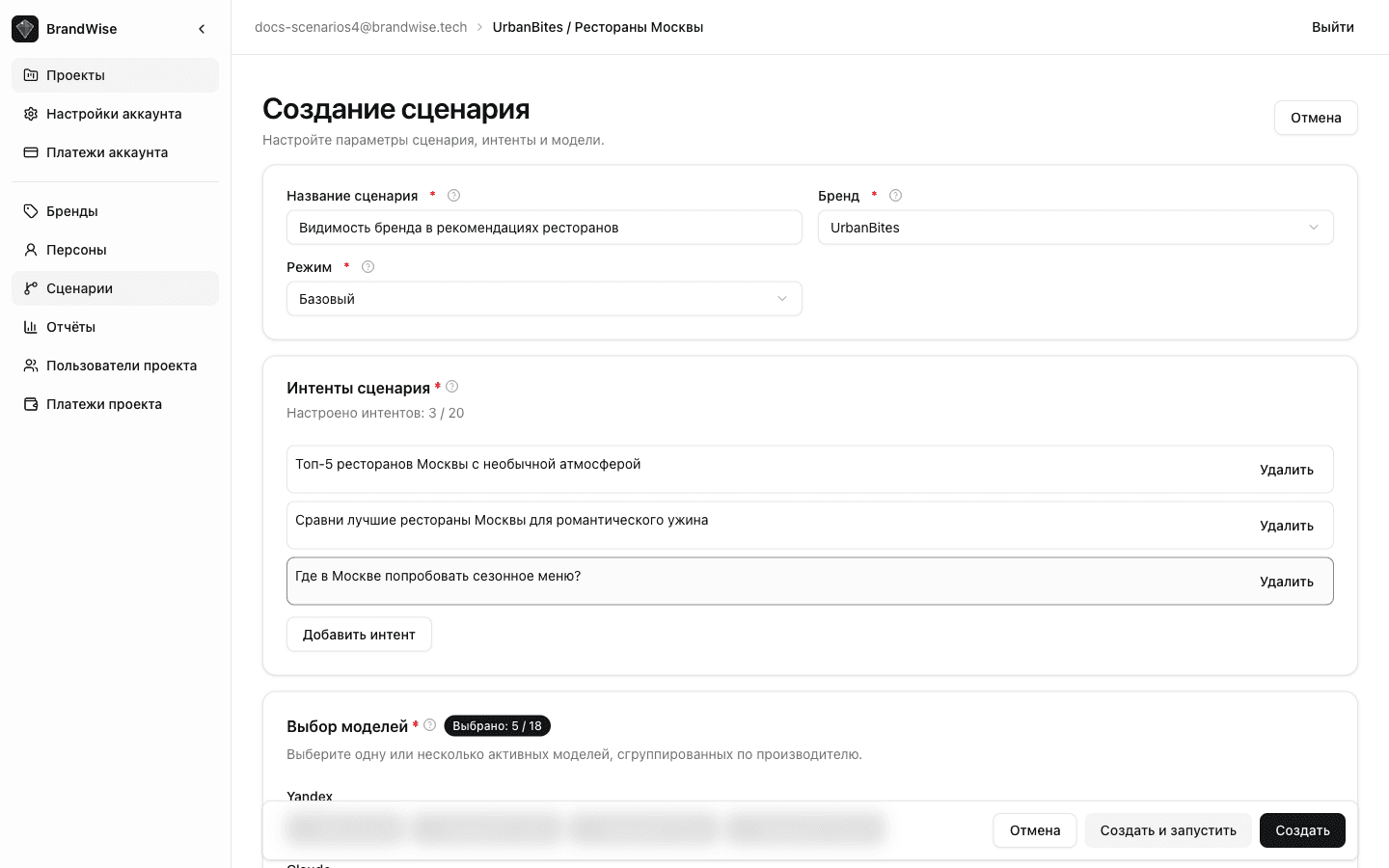Screen dimensions: 1389x868
Task: Click the users icon for Пользователи проекта
Action: tap(30, 365)
